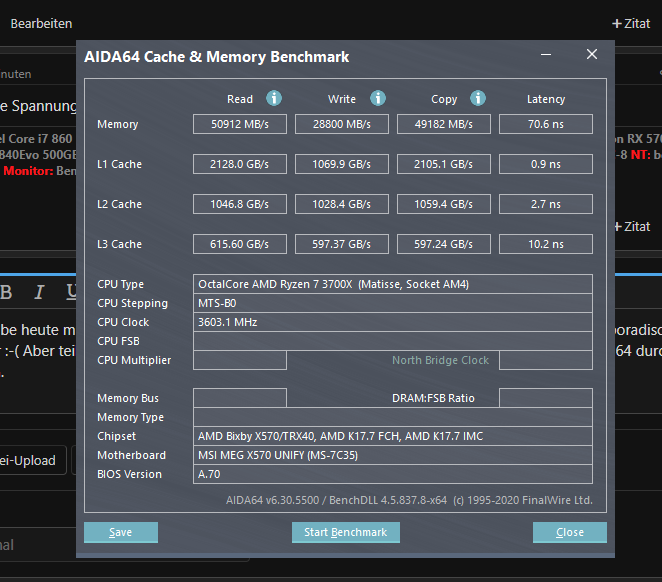Select L3 Cache Write 597.37 GB/s
Image resolution: width=662 pixels, height=582 pixels.
click(342, 244)
